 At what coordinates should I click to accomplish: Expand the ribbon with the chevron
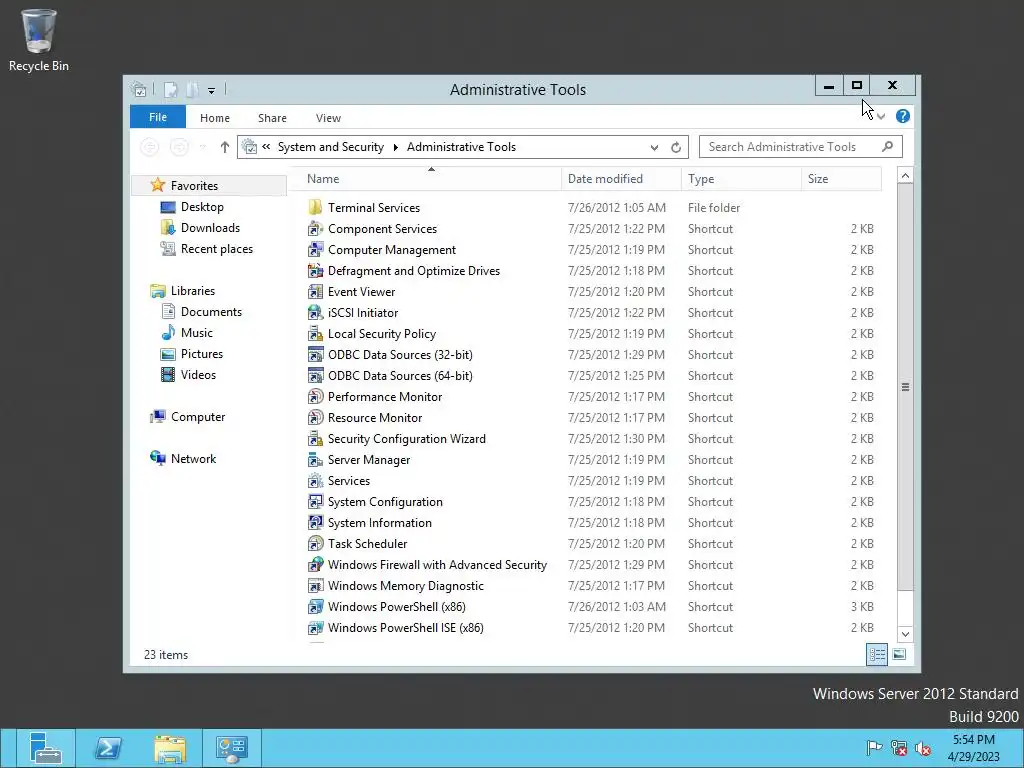881,117
